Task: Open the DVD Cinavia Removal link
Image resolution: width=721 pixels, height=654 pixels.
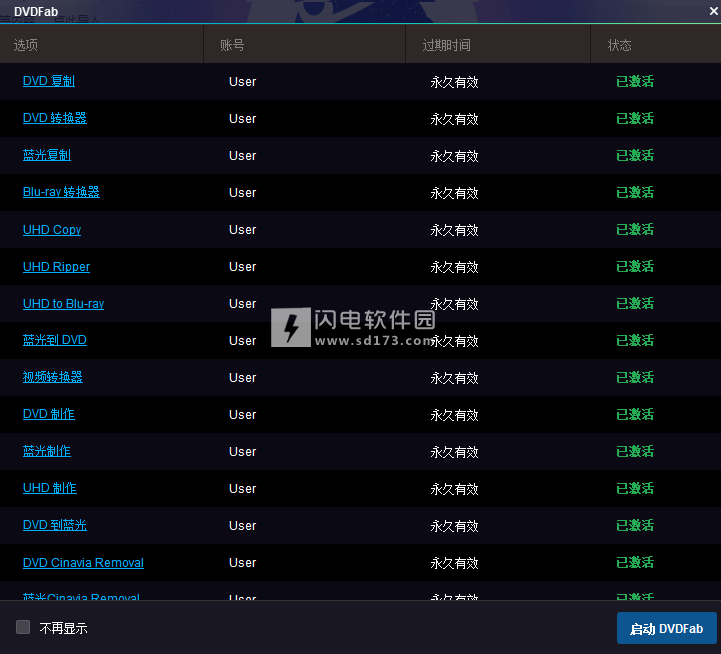Action: [83, 562]
